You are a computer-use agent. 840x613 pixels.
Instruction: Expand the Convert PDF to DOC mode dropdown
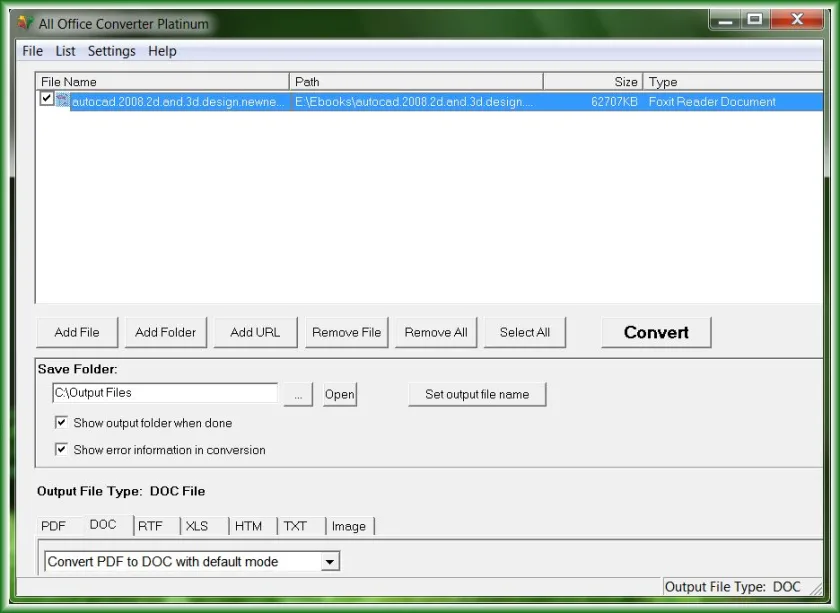tap(330, 562)
